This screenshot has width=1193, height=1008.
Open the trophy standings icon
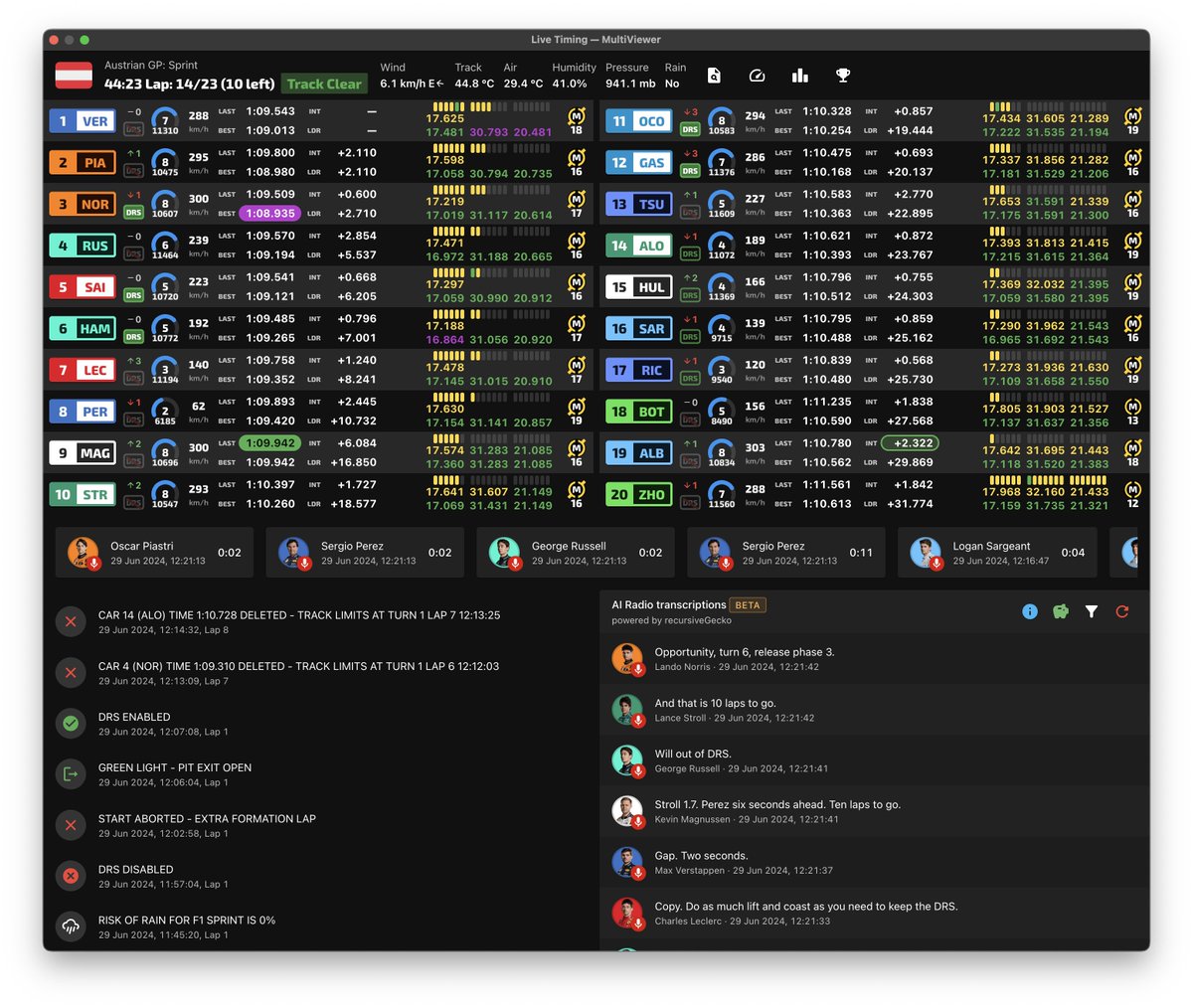point(843,76)
